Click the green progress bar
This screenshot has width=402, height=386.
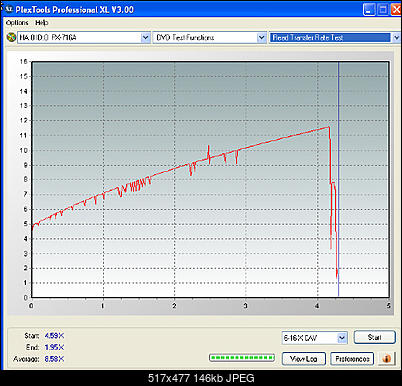click(242, 358)
